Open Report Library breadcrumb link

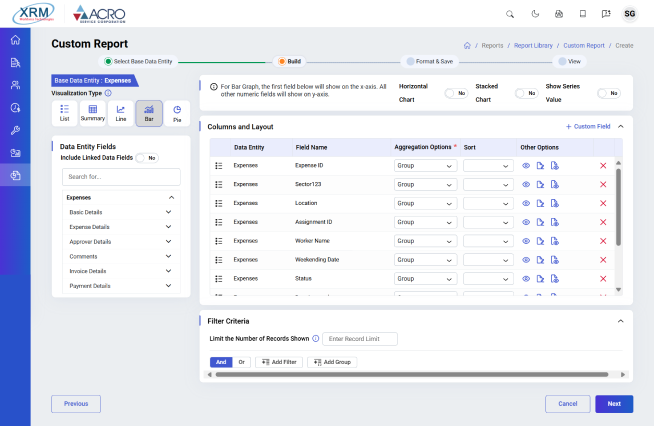pos(533,45)
